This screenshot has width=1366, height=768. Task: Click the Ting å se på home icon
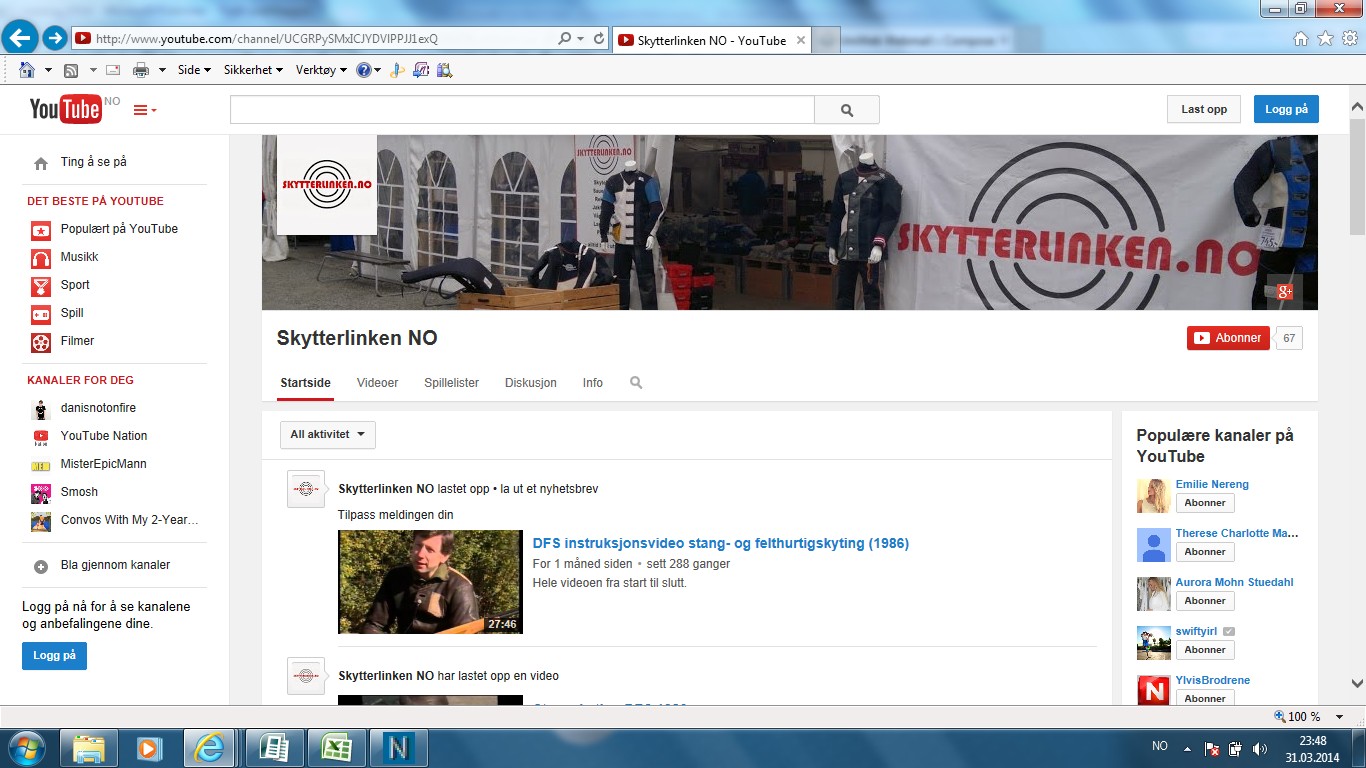(41, 163)
